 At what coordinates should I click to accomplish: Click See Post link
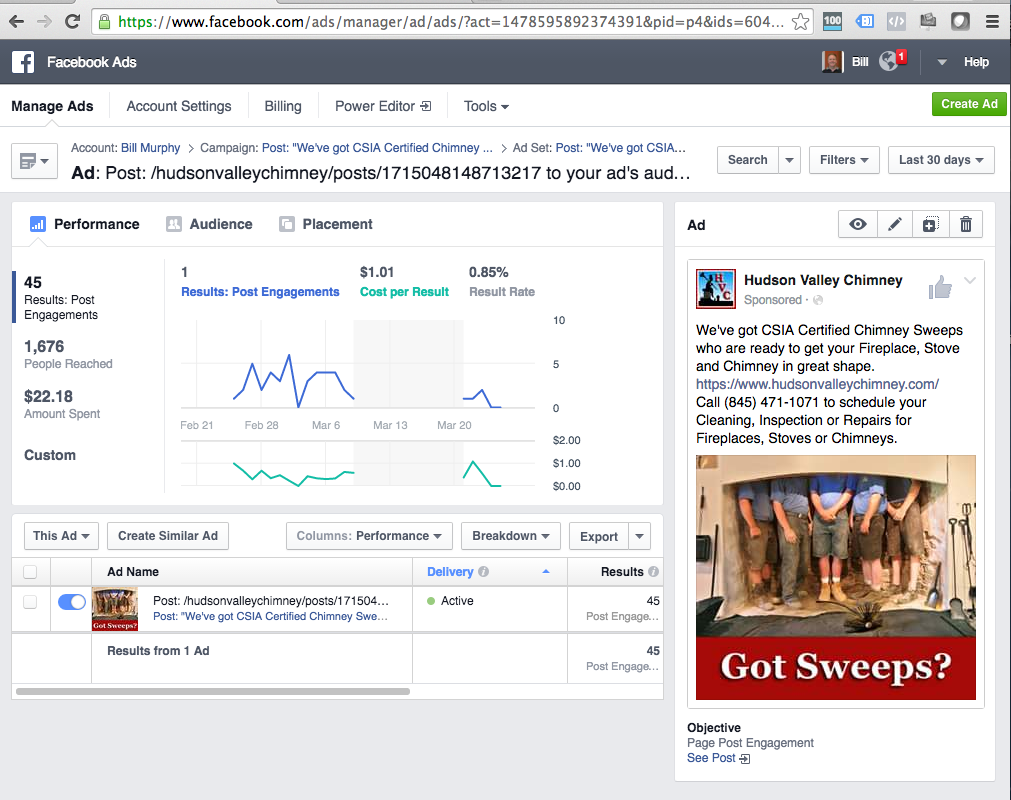718,758
